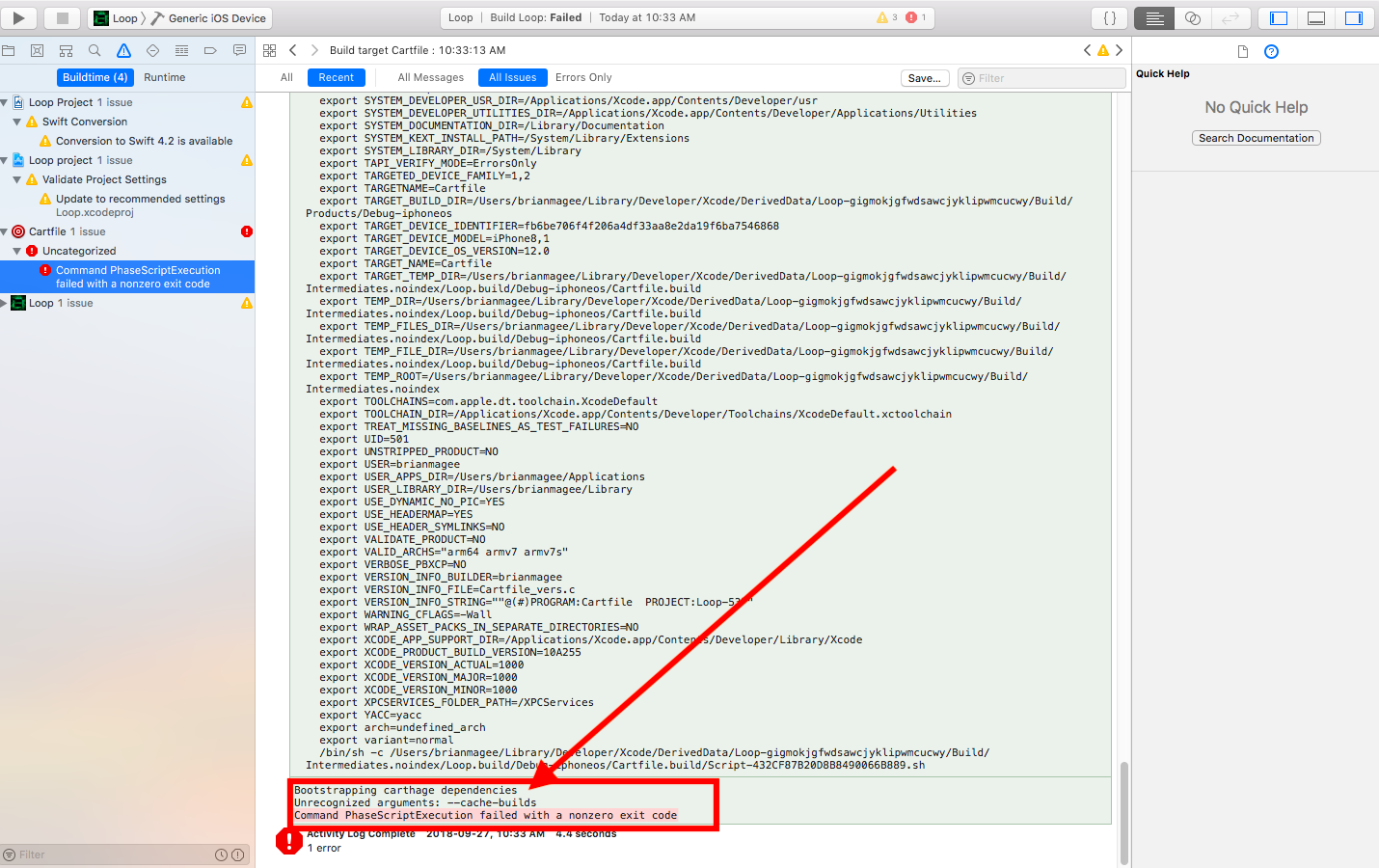Switch to the Runtime tab
The height and width of the screenshot is (868, 1379).
(x=165, y=77)
